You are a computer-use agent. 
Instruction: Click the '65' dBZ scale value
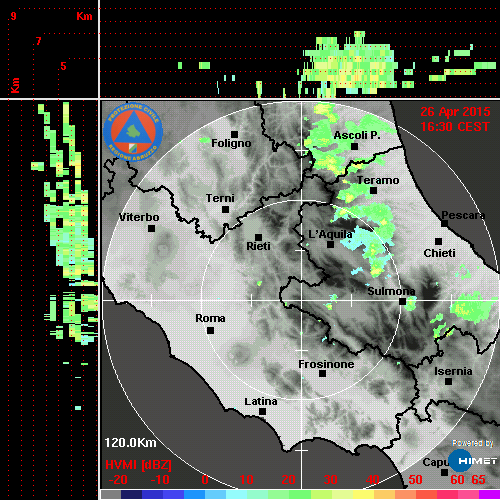[x=478, y=480]
